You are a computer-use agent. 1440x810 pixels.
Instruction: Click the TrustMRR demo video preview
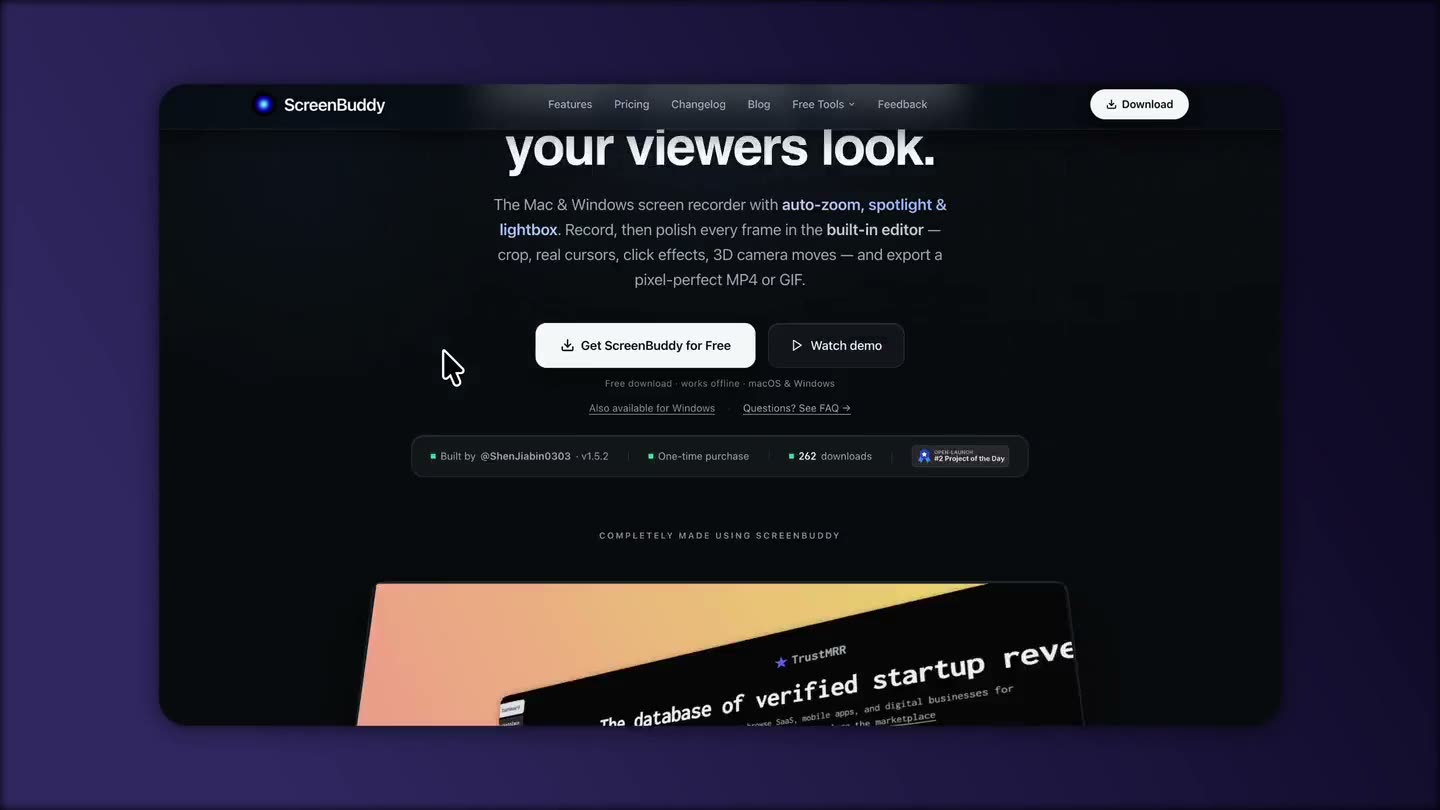point(719,654)
